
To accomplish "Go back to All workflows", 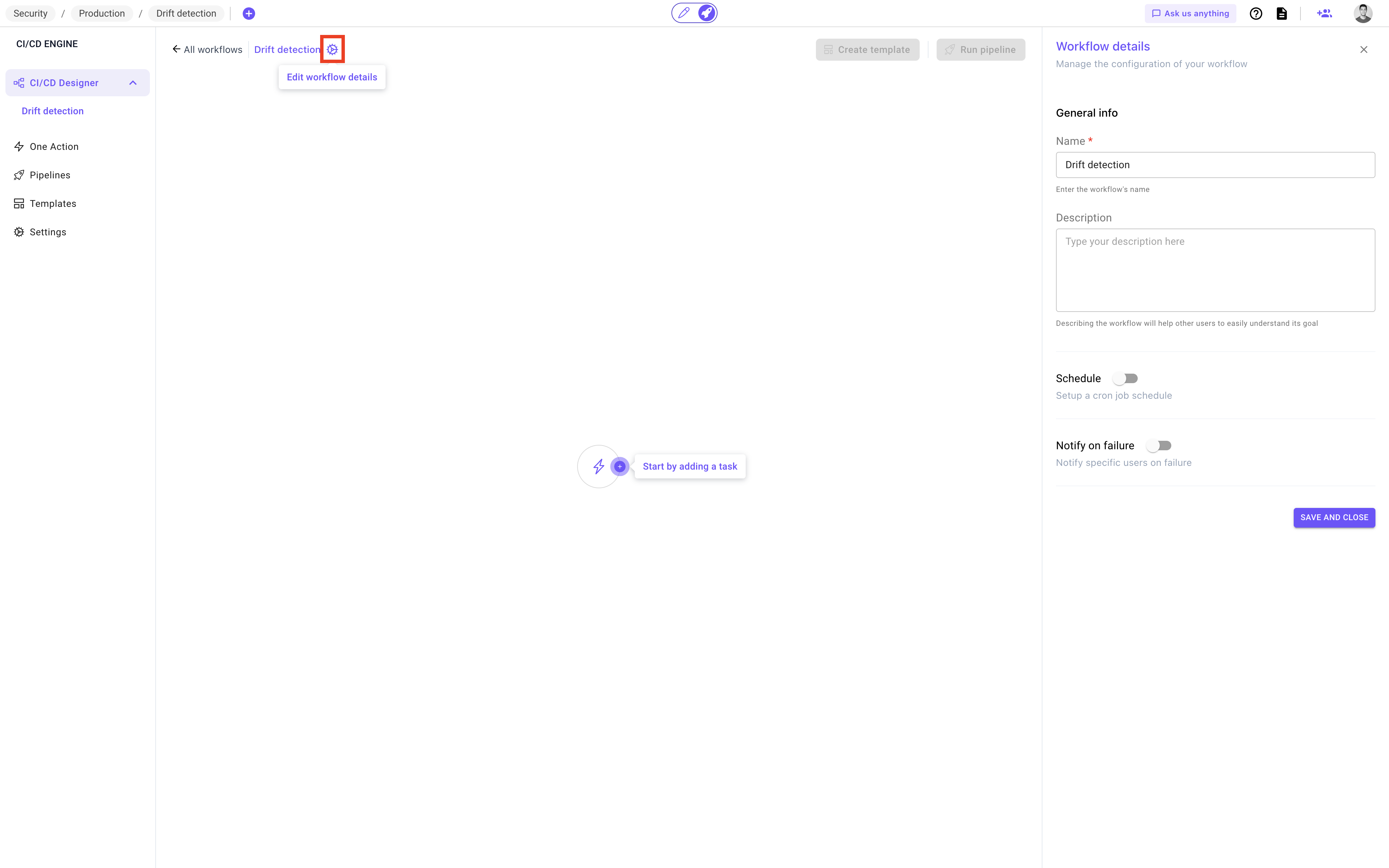I will click(207, 50).
